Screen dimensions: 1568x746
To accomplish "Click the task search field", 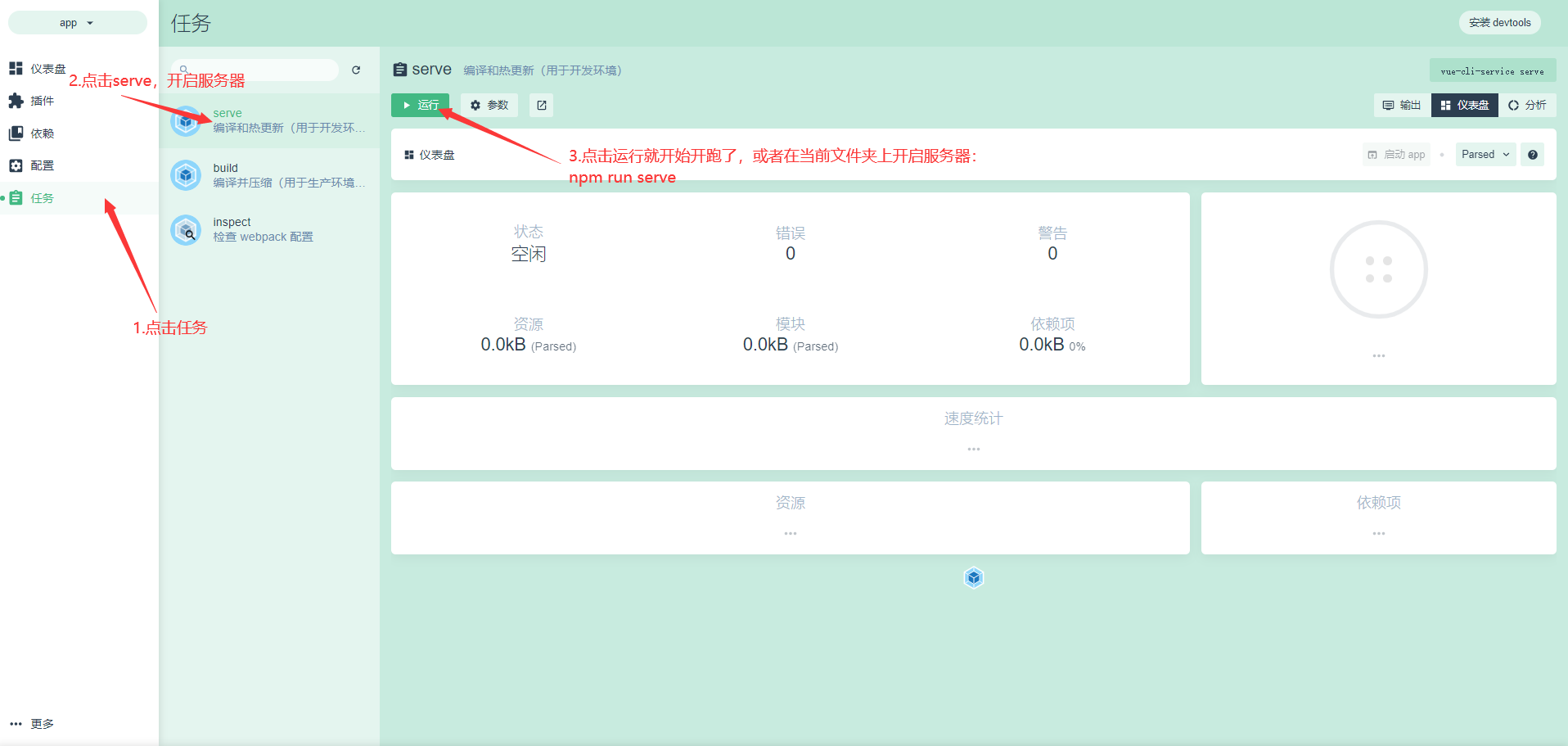I will pos(255,70).
